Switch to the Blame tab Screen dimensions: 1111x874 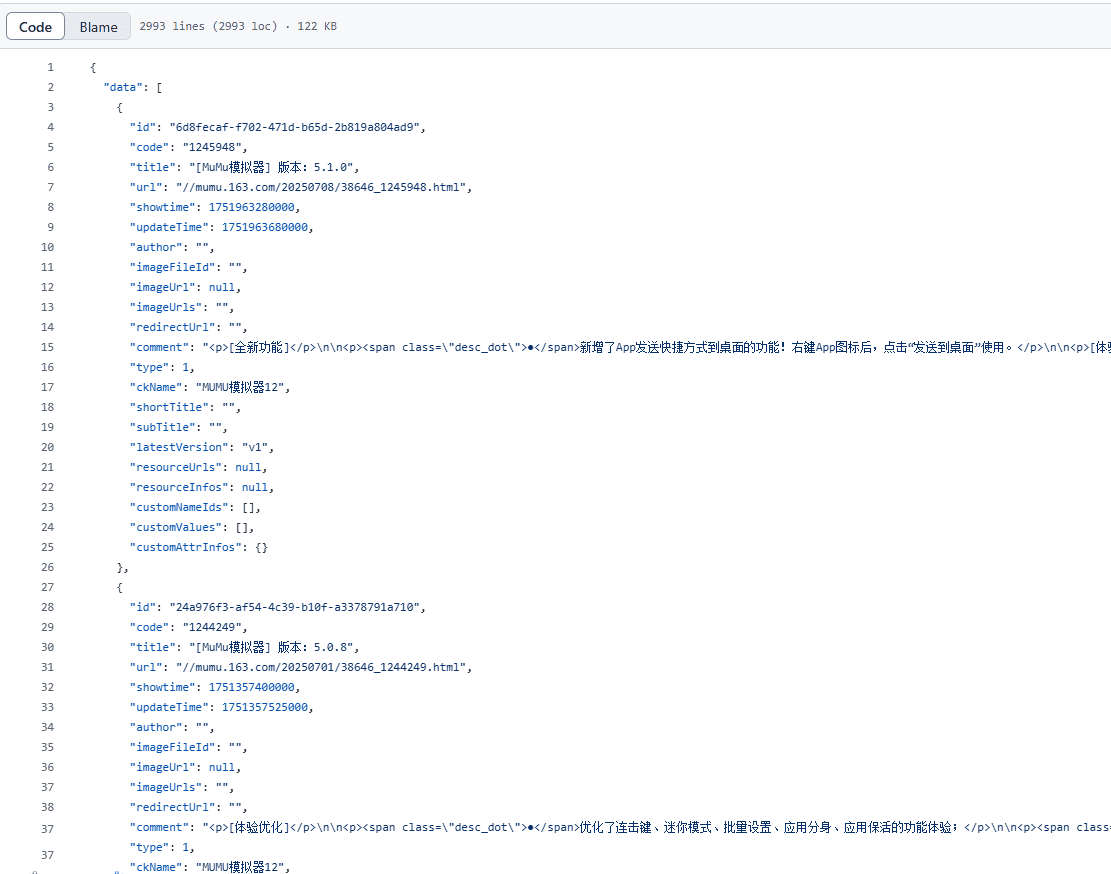pos(97,26)
